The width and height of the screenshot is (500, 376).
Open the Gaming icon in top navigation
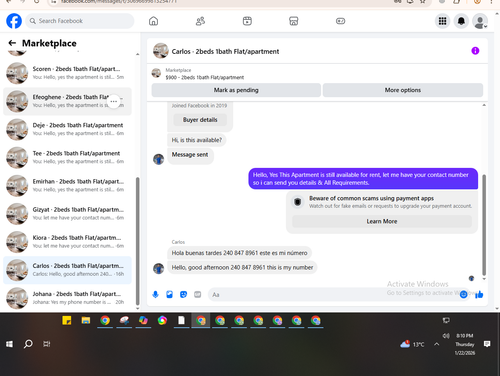pos(340,21)
